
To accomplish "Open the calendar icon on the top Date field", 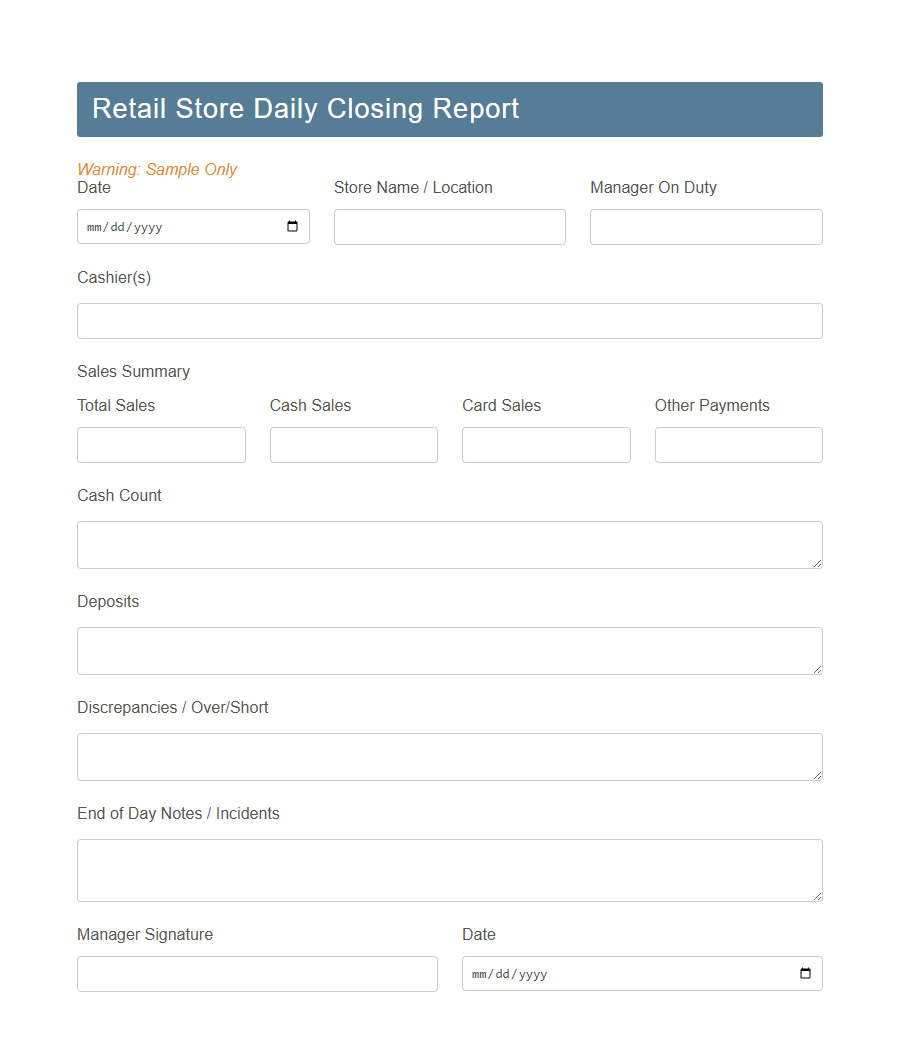I will [x=292, y=226].
